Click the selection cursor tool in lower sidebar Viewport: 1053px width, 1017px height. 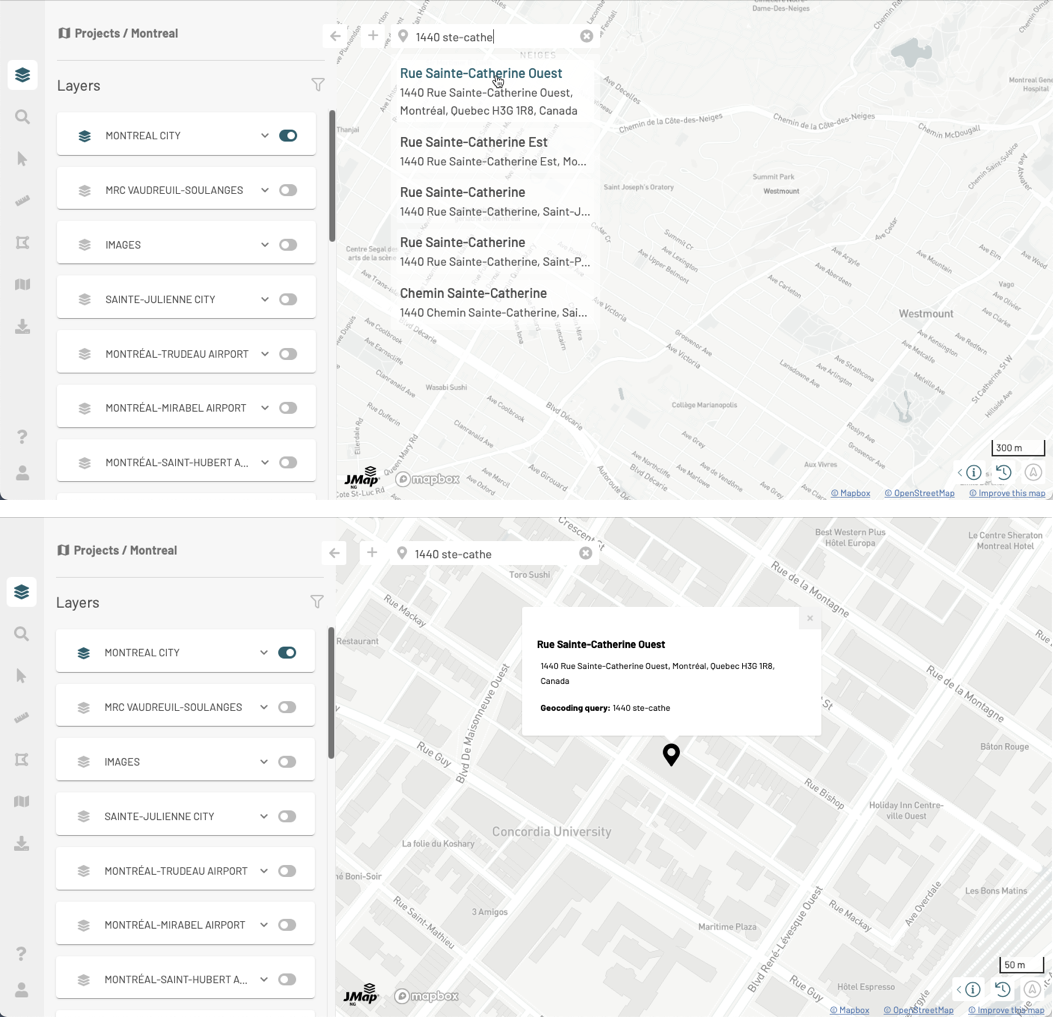coord(21,676)
